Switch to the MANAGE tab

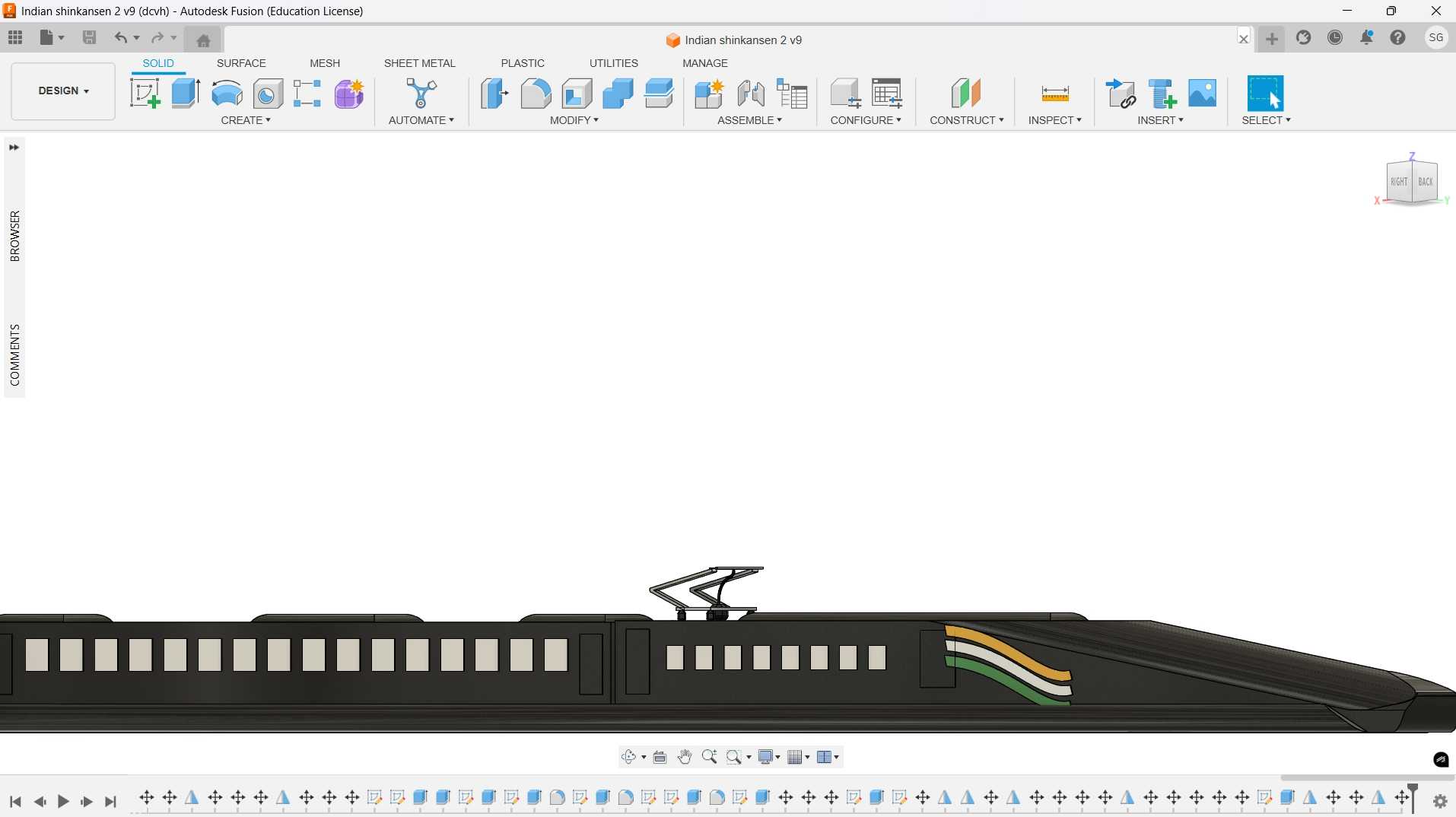(705, 63)
